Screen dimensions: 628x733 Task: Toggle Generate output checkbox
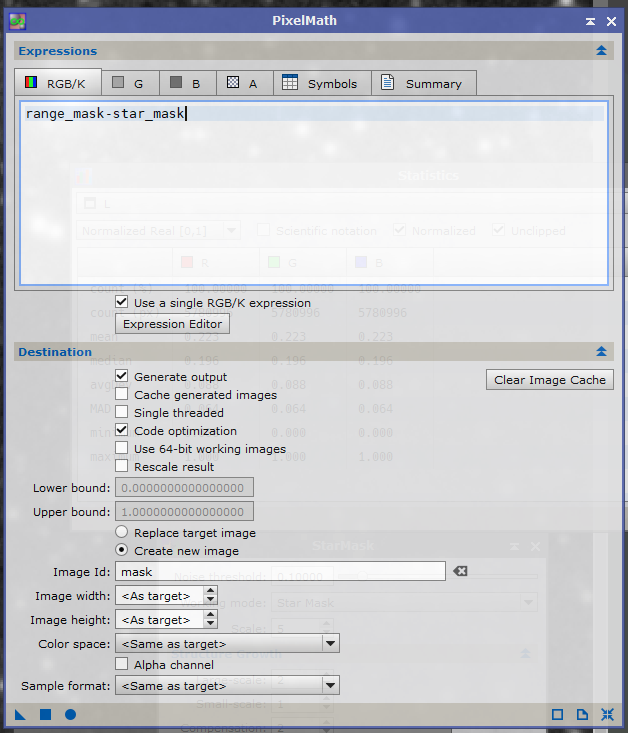pos(122,376)
